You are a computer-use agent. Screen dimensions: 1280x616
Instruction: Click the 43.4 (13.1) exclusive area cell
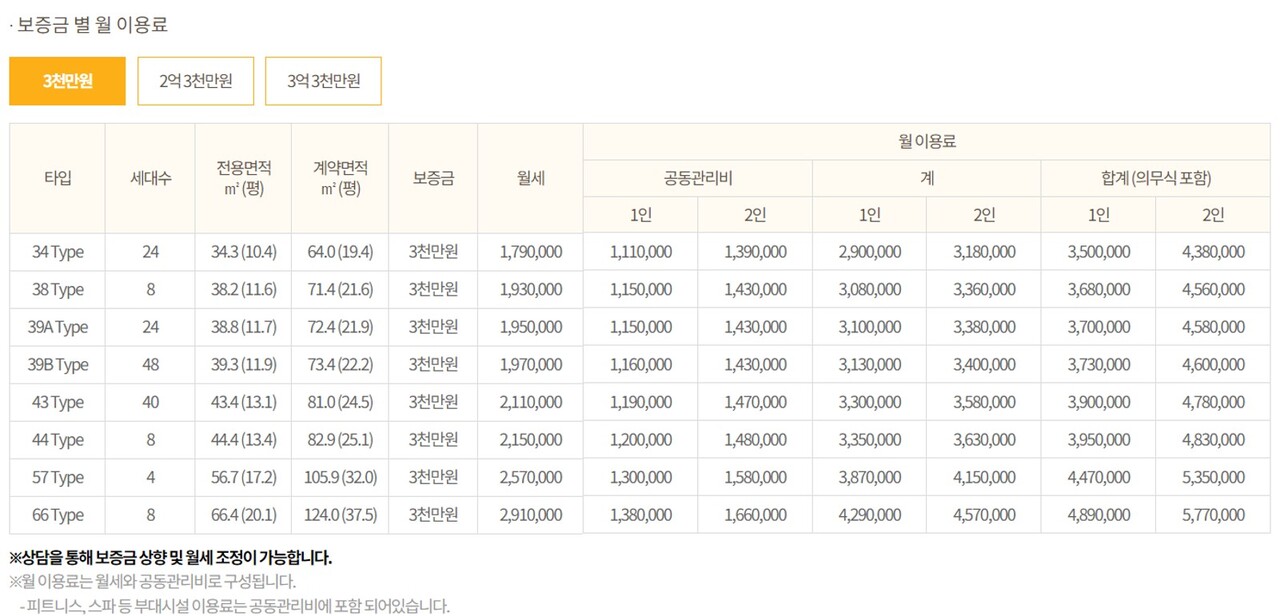(x=243, y=402)
